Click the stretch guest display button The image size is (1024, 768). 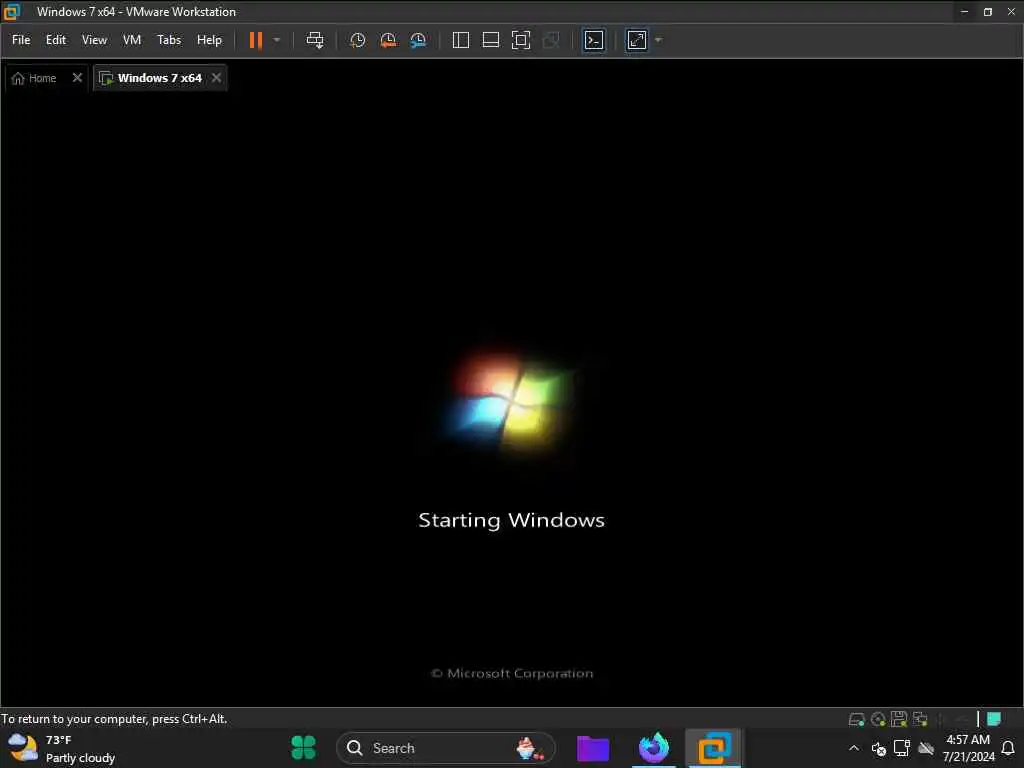click(x=637, y=40)
